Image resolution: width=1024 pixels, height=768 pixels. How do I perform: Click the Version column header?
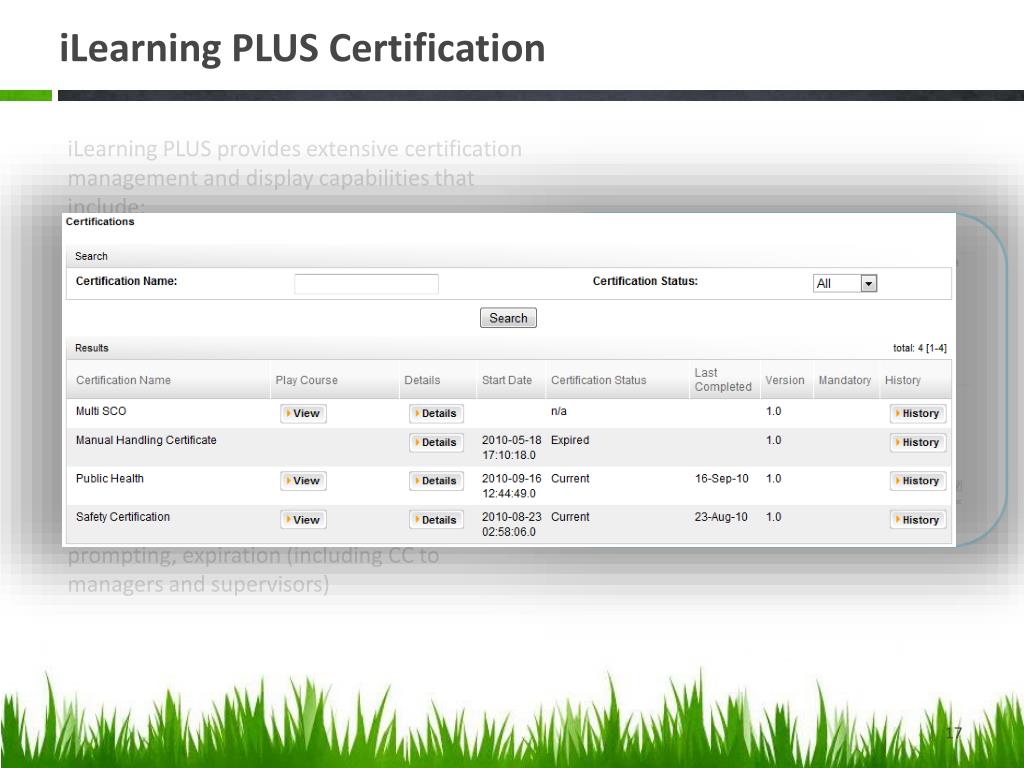click(x=784, y=380)
